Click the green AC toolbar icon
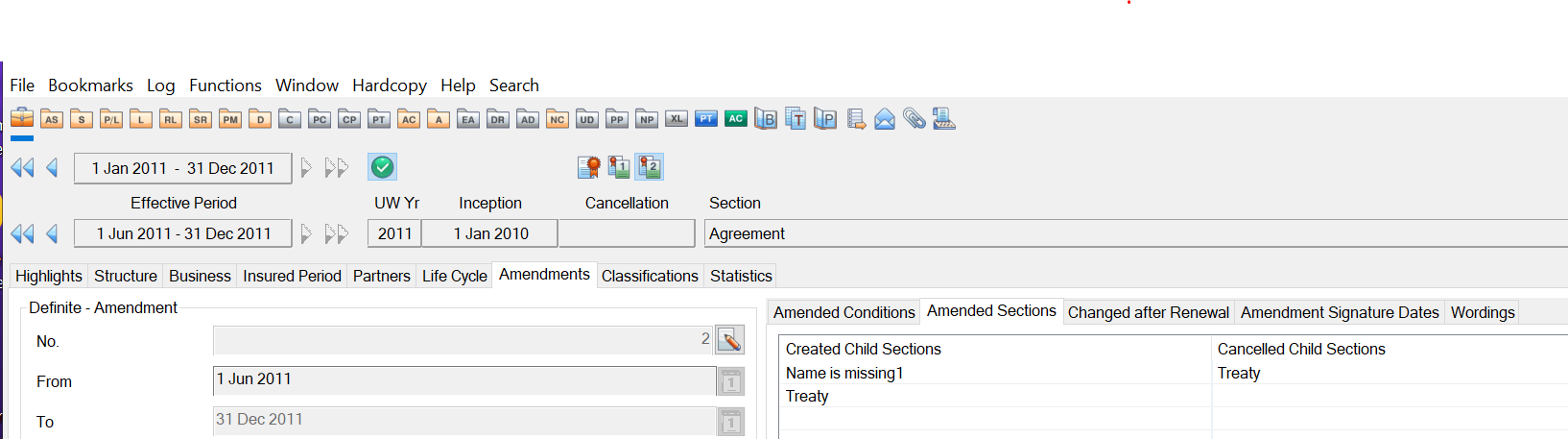The image size is (1568, 439). click(736, 119)
